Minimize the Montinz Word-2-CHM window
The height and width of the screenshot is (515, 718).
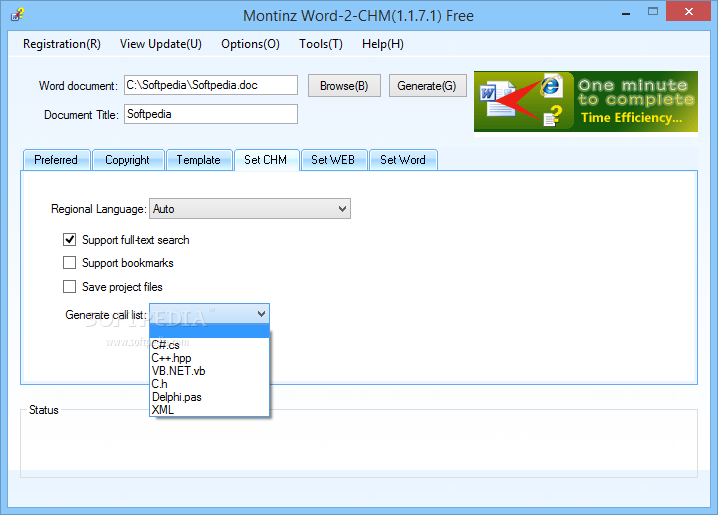[626, 12]
